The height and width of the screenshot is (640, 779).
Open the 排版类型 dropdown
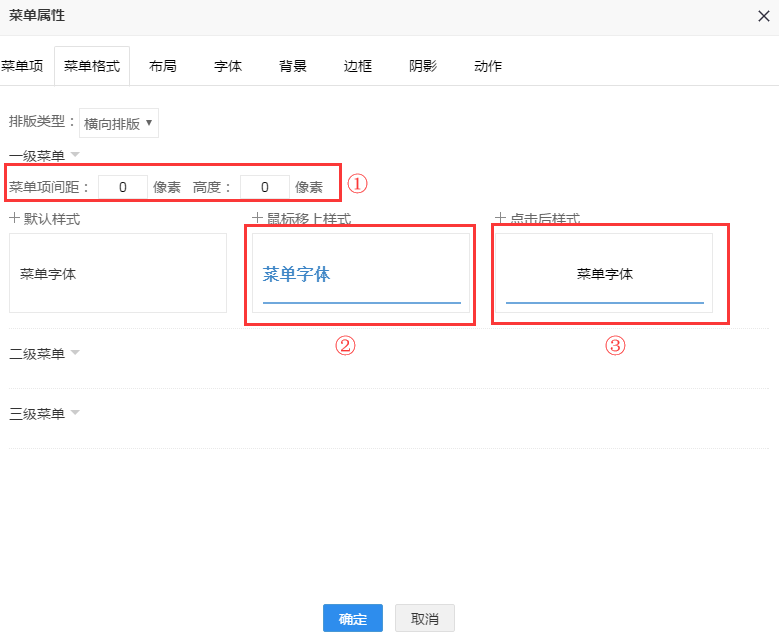pos(119,123)
